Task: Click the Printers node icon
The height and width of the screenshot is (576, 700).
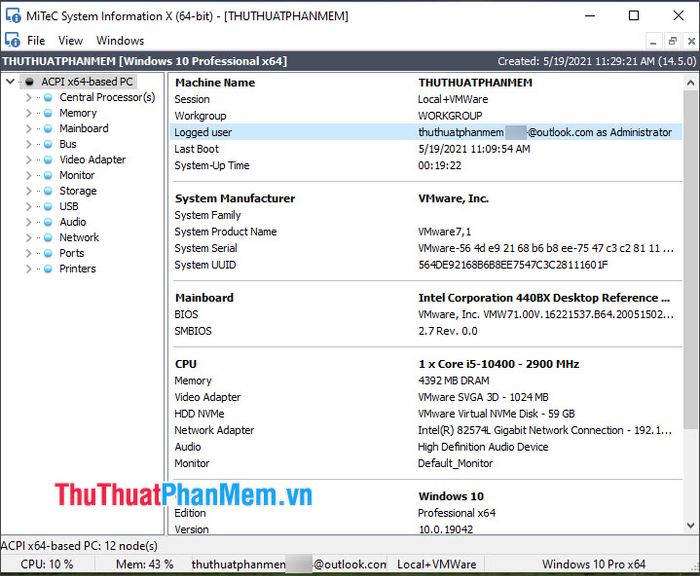Action: click(48, 269)
